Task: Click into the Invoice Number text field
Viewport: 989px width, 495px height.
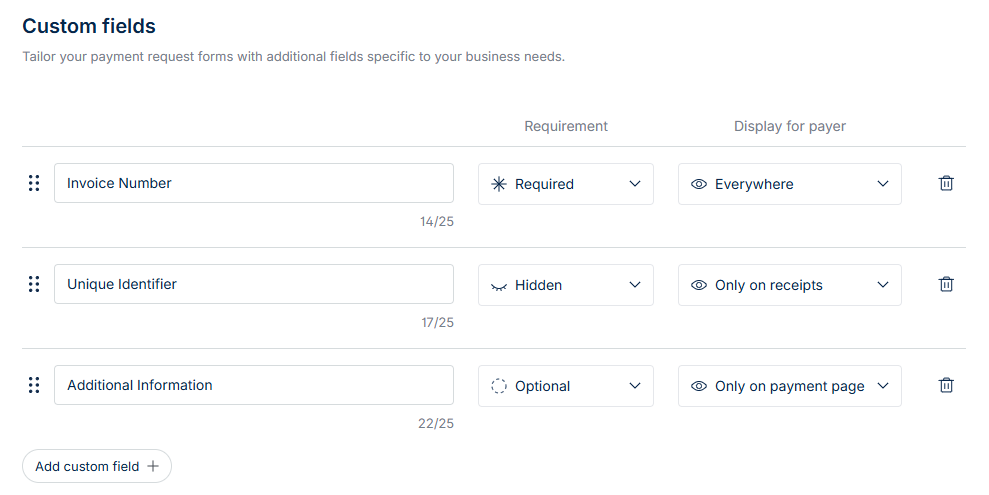Action: coord(254,183)
